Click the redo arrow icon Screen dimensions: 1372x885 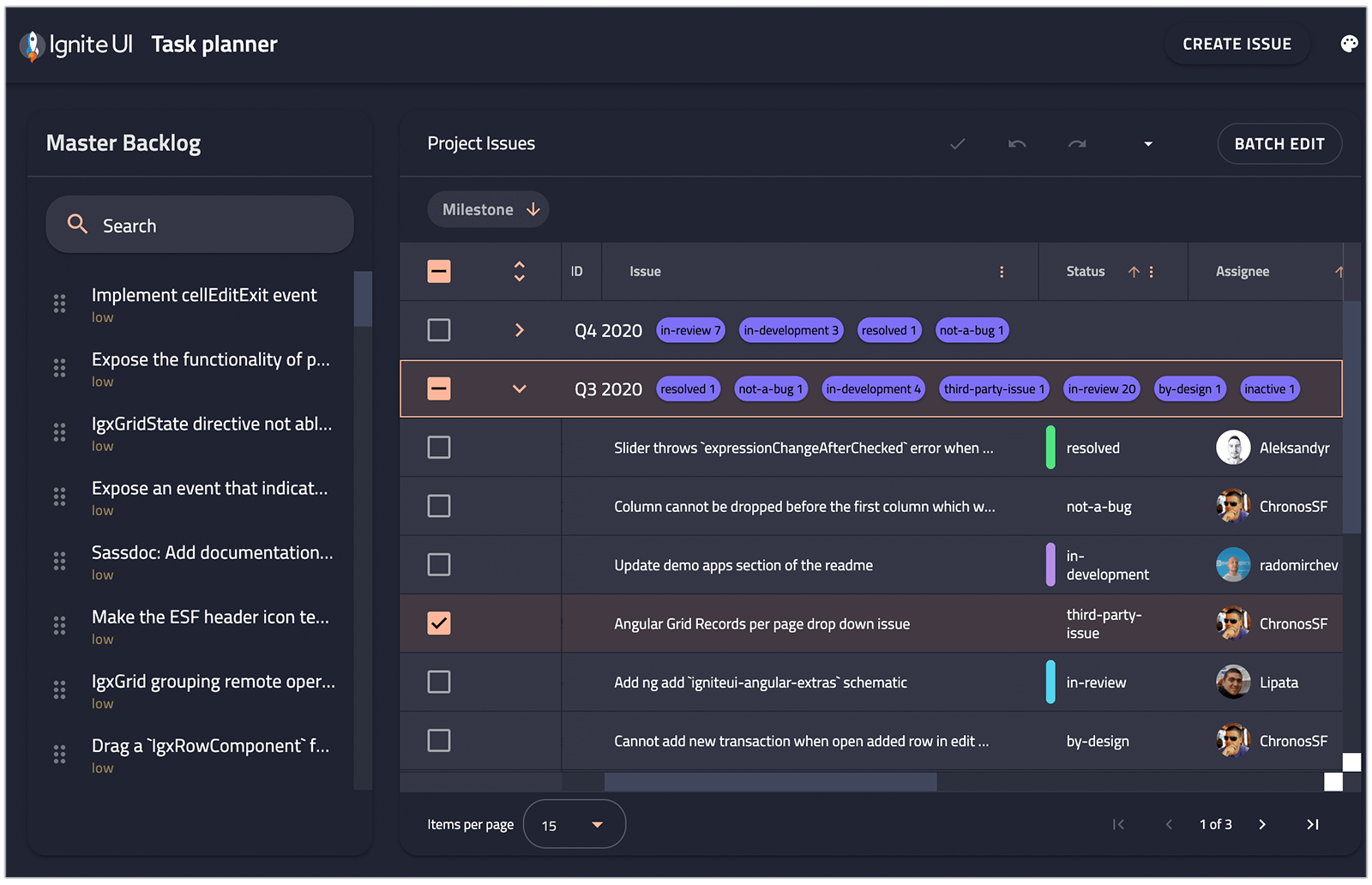(x=1077, y=144)
